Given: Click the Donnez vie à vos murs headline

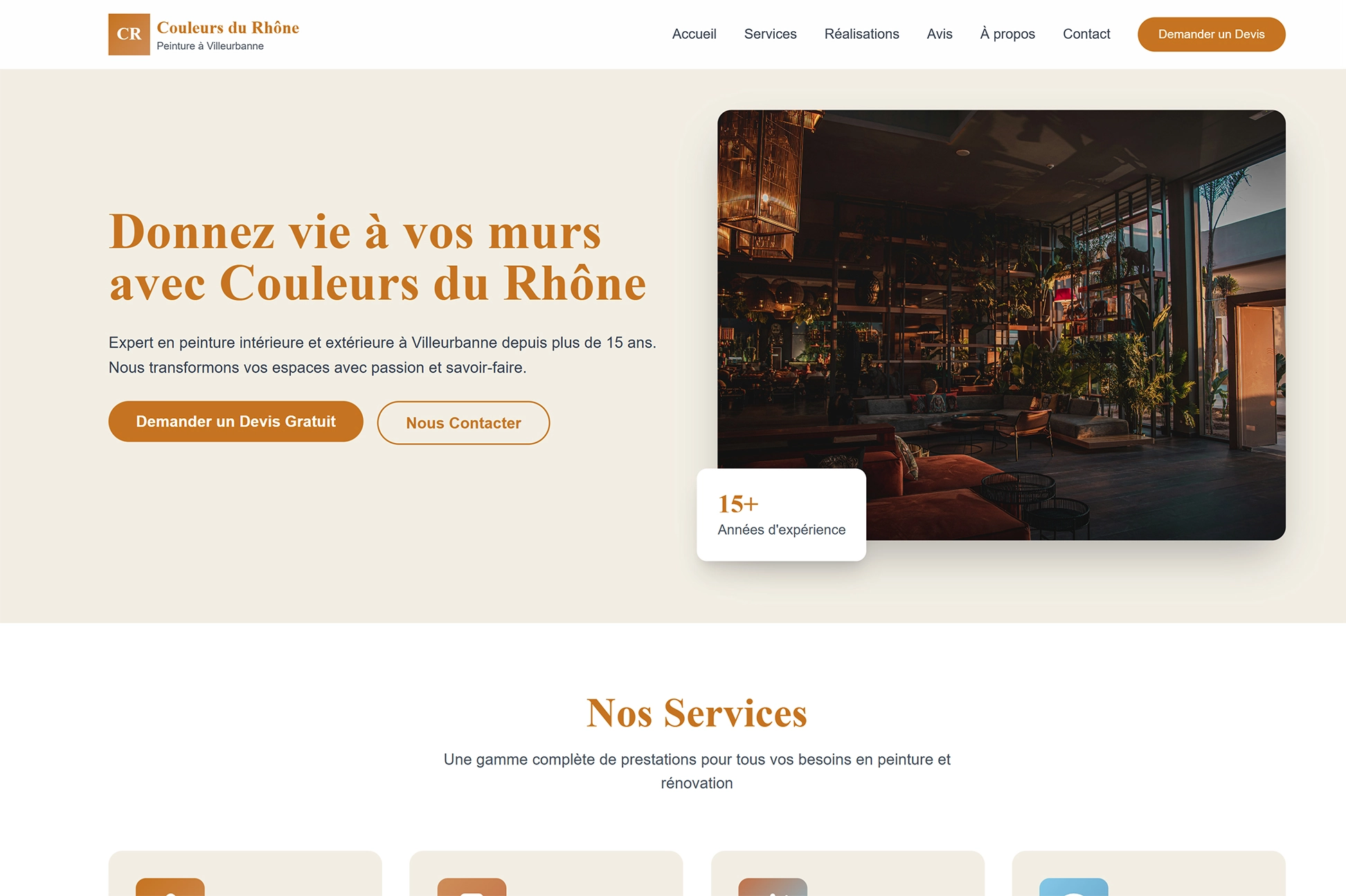Looking at the screenshot, I should tap(378, 257).
